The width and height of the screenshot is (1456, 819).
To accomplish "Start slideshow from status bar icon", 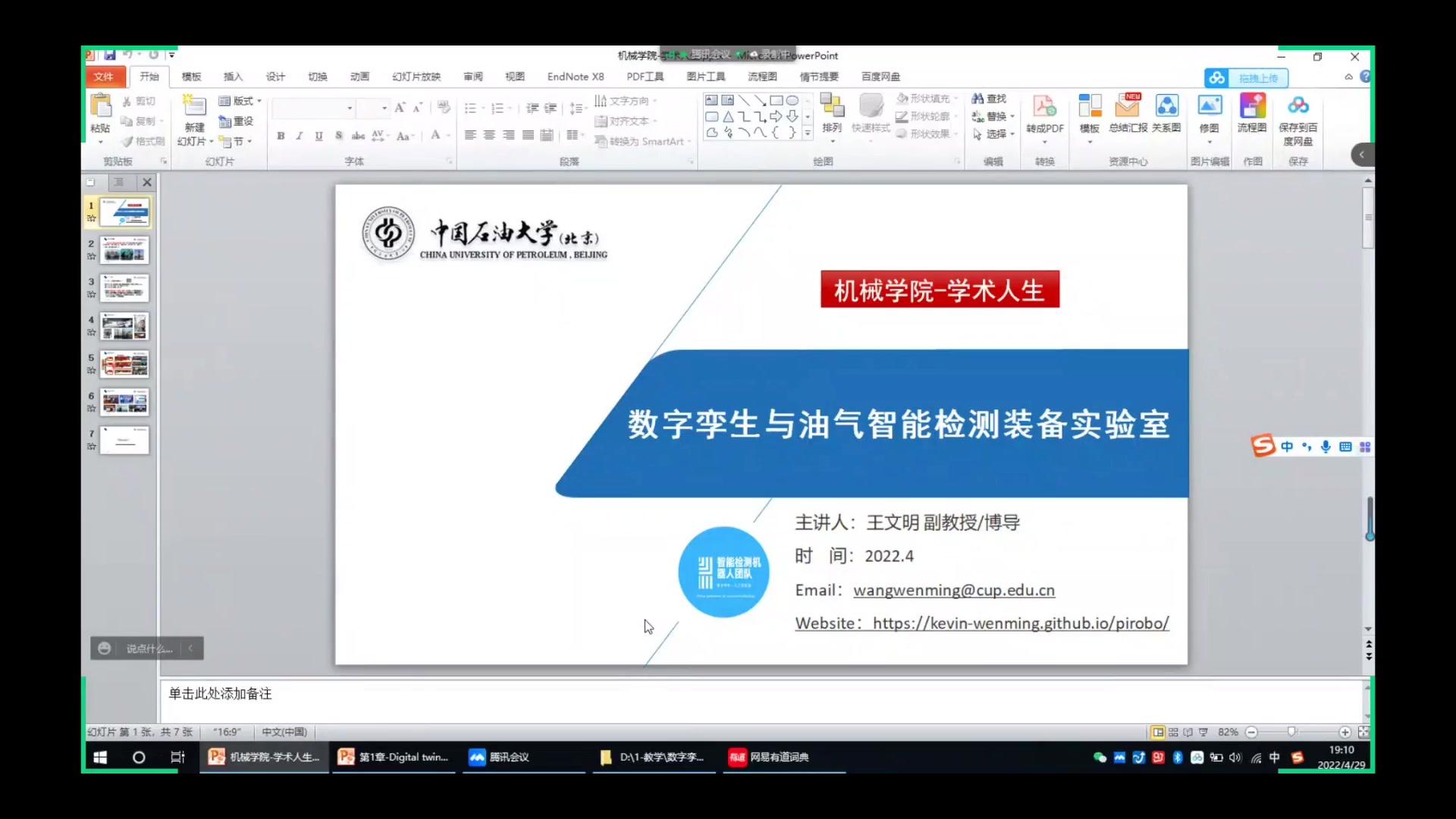I will point(1203,733).
